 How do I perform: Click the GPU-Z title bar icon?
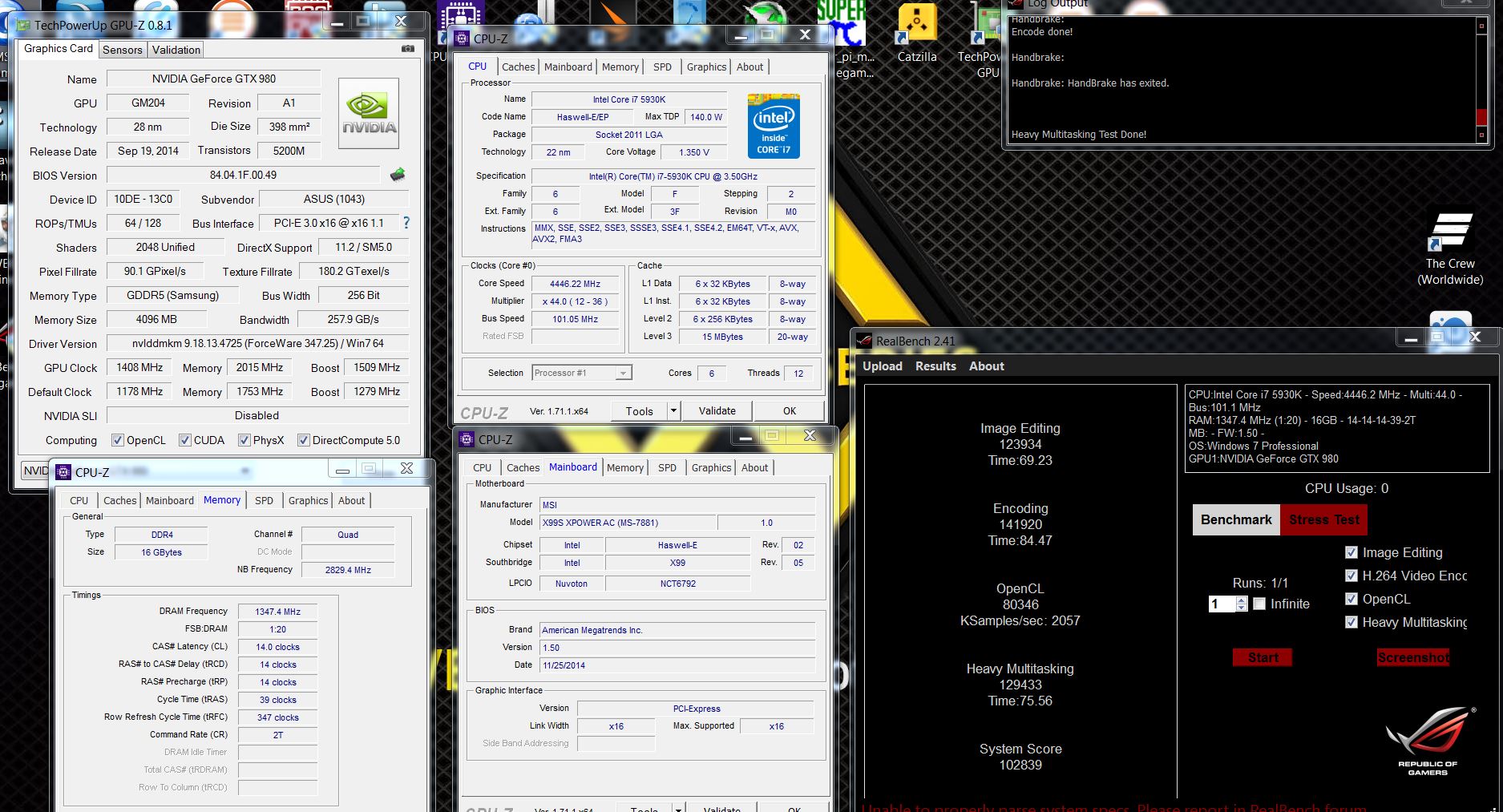(x=22, y=25)
